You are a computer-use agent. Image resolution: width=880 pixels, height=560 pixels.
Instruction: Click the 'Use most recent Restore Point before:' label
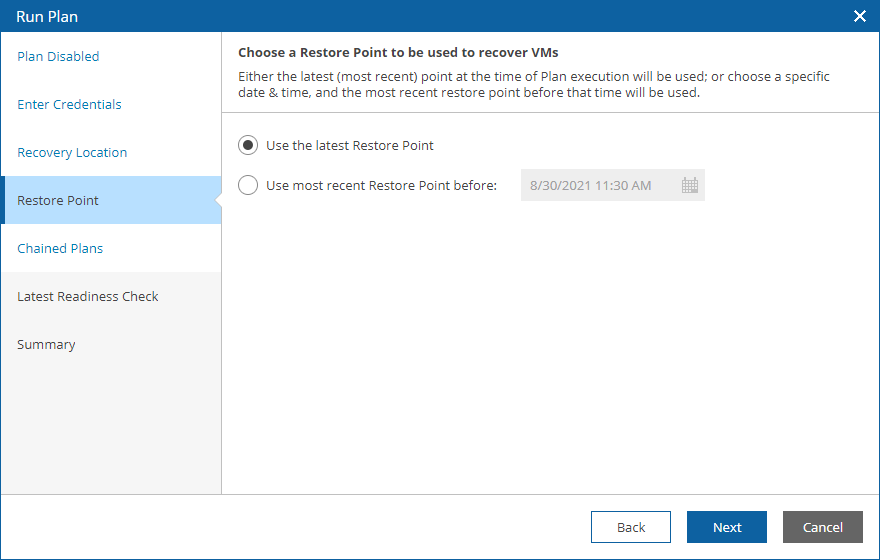tap(382, 185)
